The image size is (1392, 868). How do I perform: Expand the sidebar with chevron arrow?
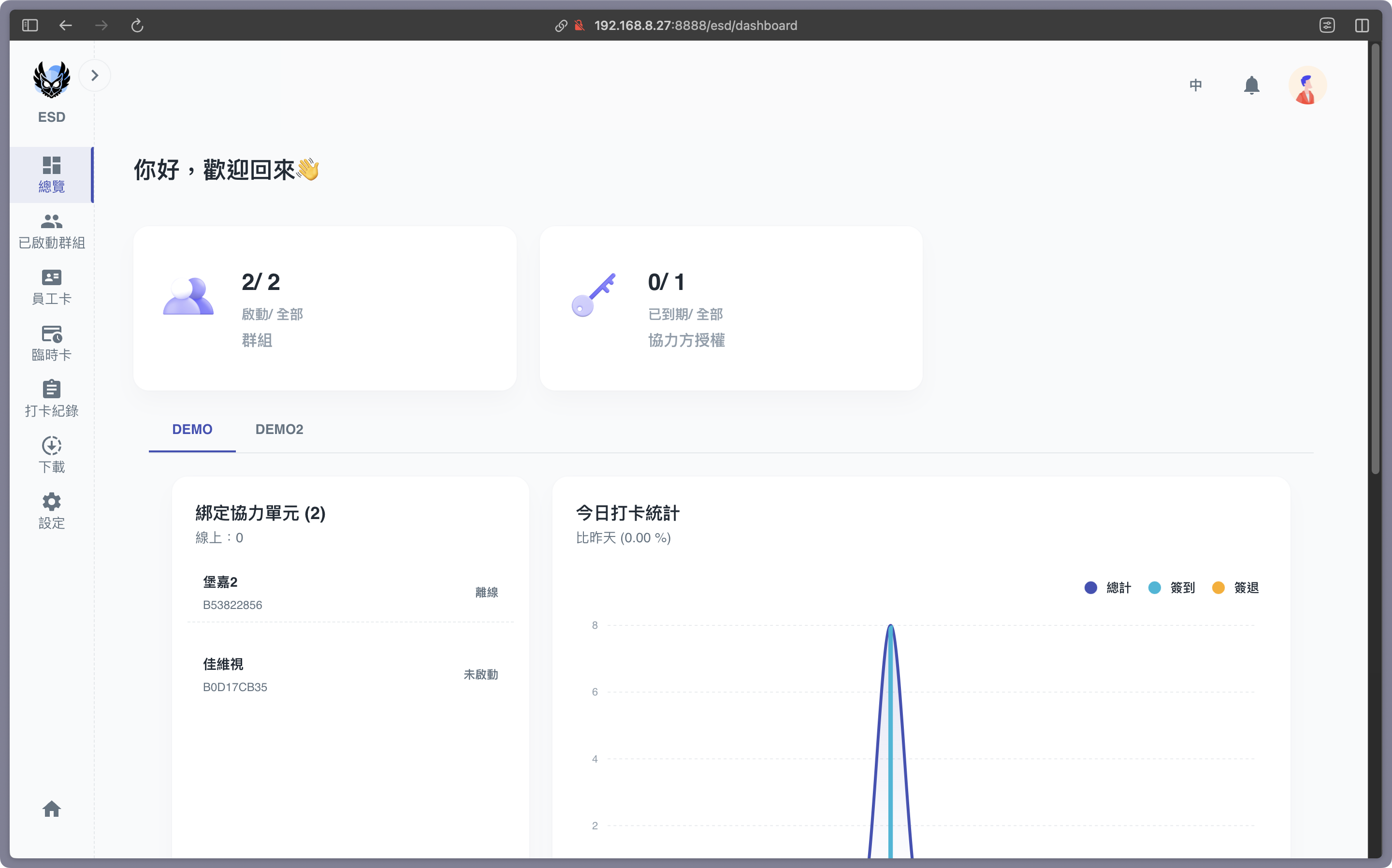coord(95,75)
